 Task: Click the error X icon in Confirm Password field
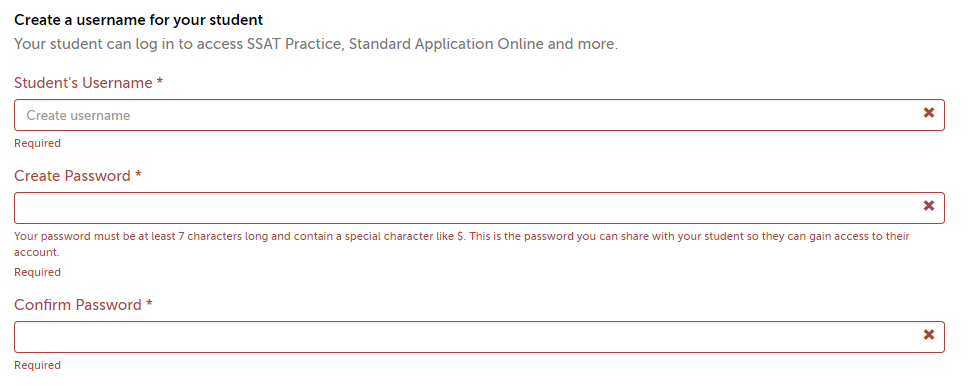point(929,335)
